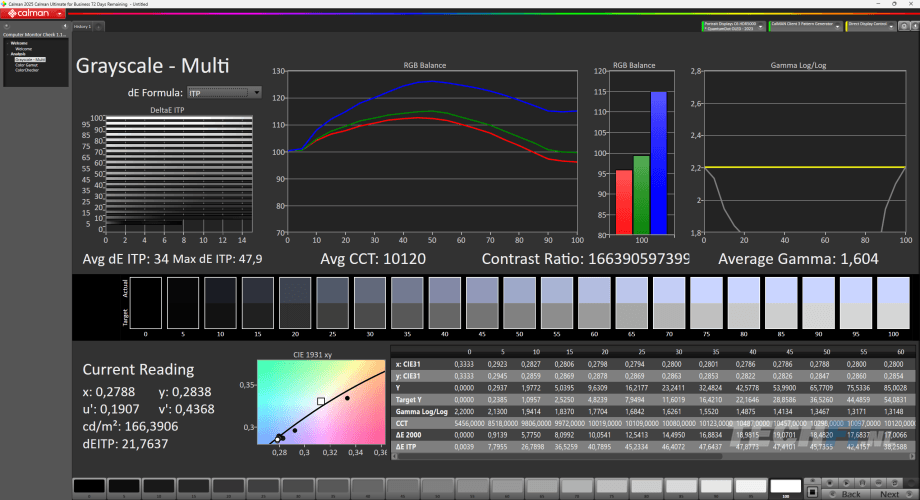Screen dimensions: 920x500
Task: Select the 5% gray pattern button
Action: 124,487
